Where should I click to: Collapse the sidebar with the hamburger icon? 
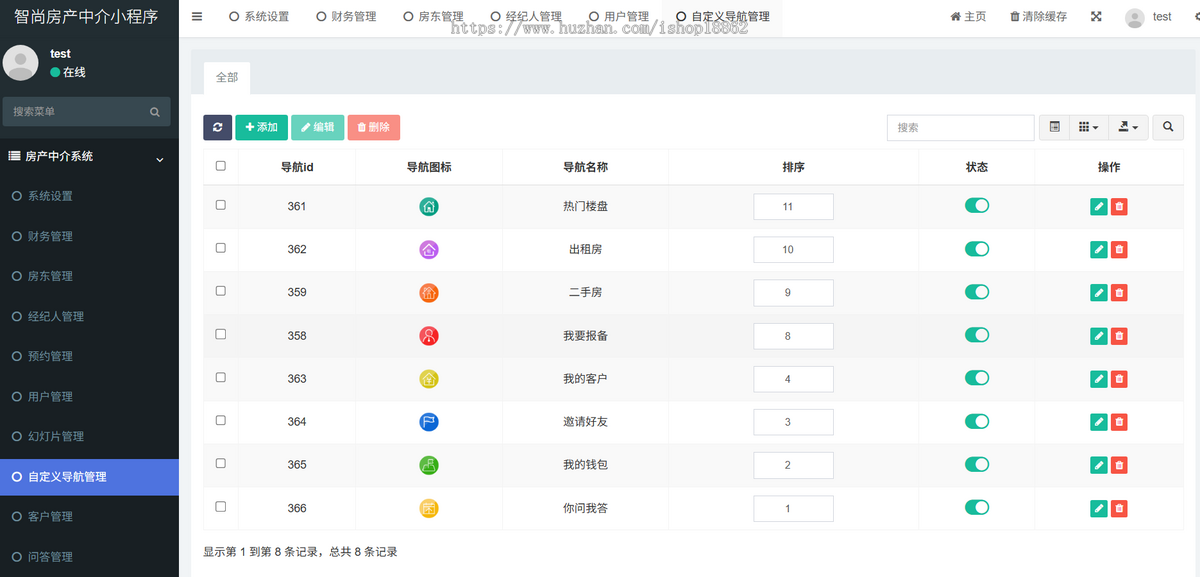point(196,16)
